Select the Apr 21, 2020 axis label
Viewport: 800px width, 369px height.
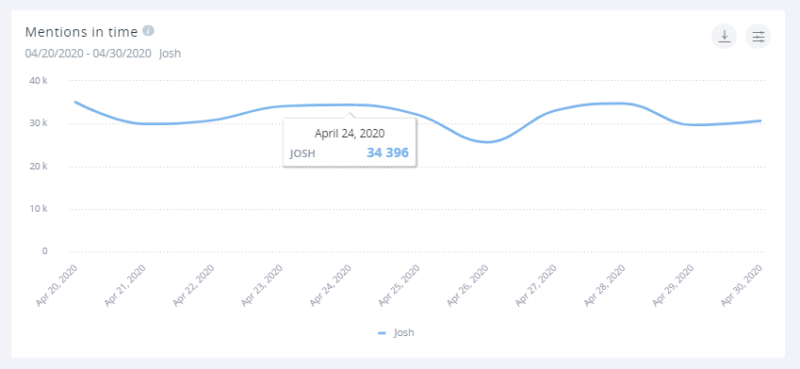pos(125,285)
